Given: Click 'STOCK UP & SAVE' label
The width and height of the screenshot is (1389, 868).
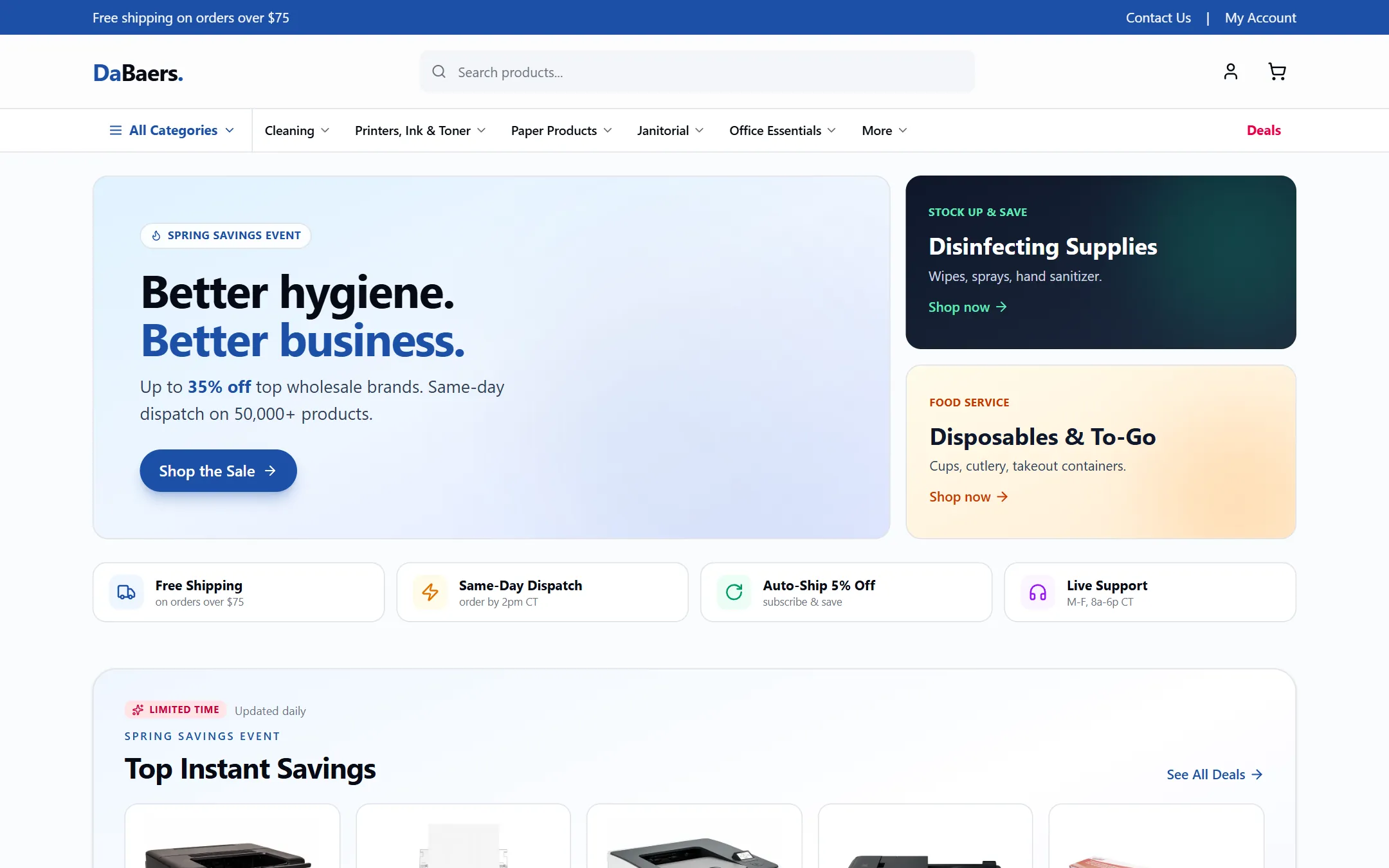Looking at the screenshot, I should click(x=977, y=212).
